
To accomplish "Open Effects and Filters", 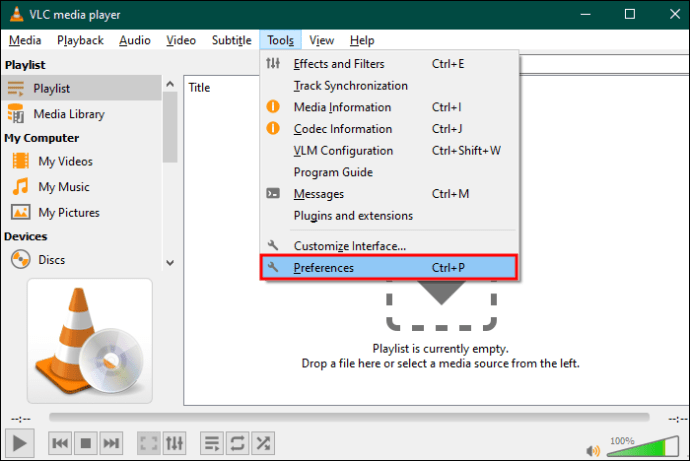I will point(338,64).
